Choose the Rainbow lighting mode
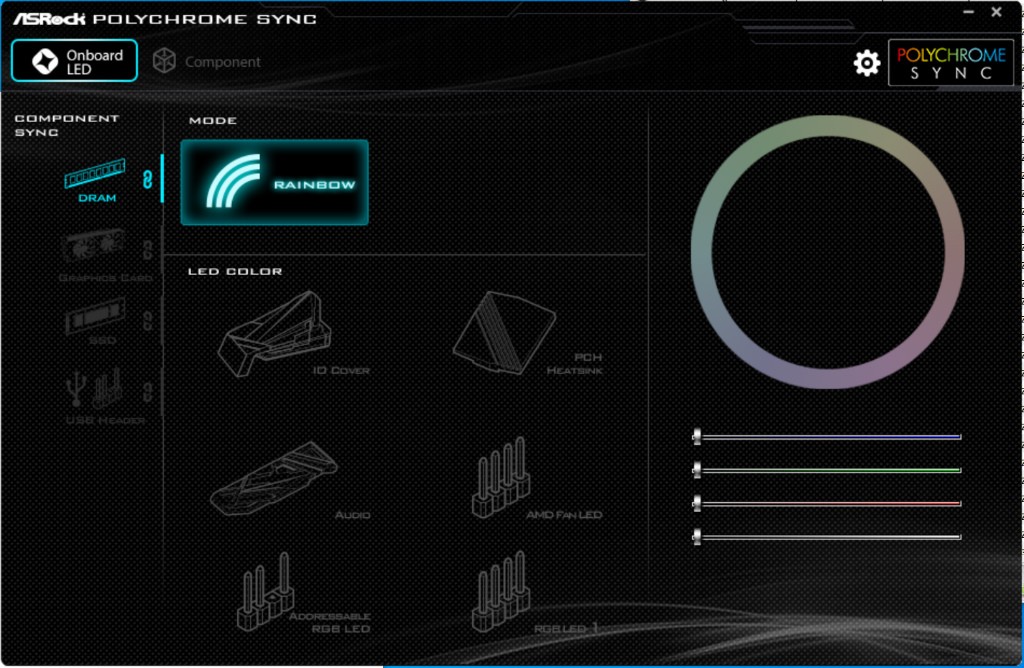Viewport: 1024px width, 668px height. 274,182
